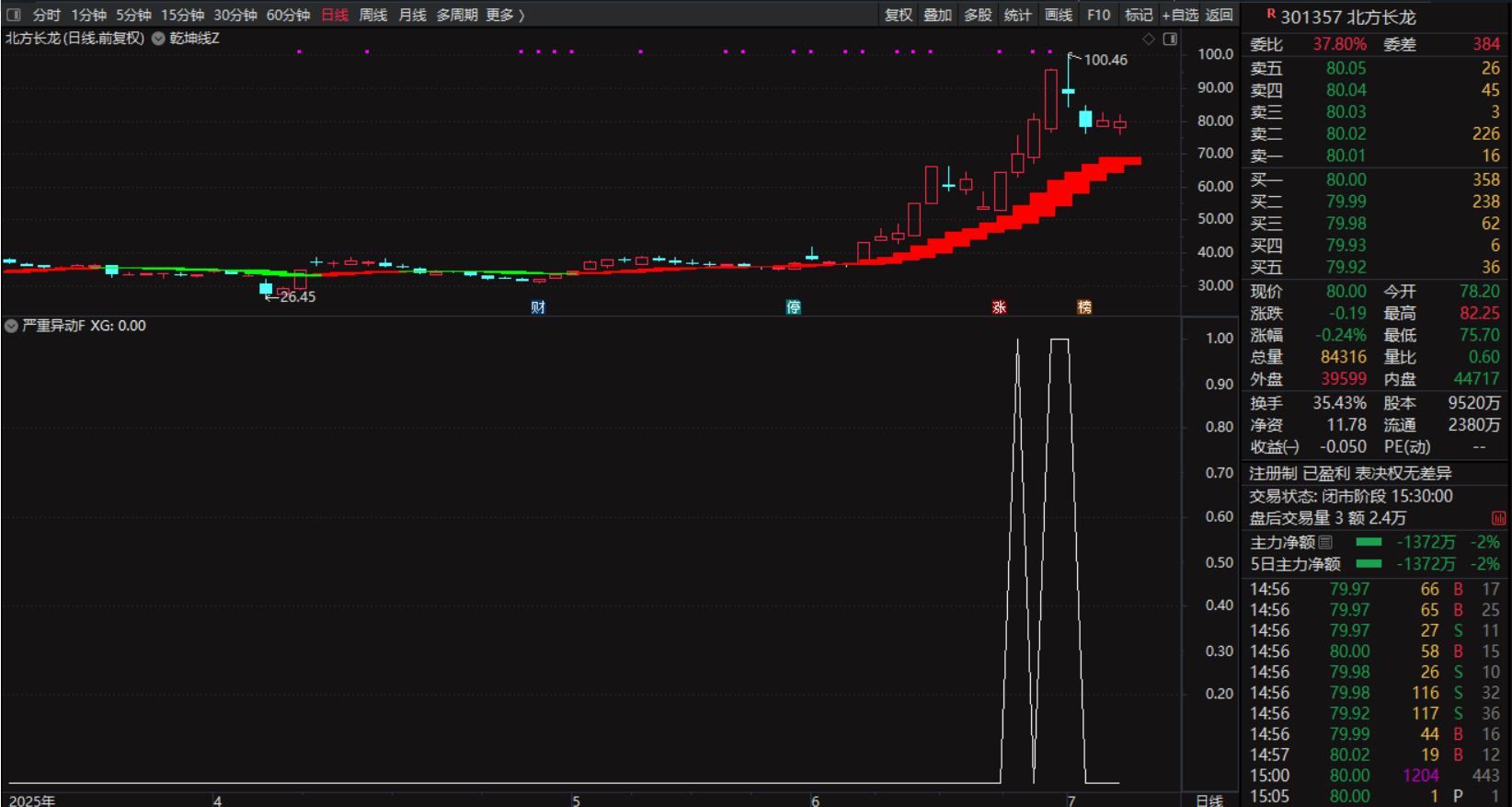The image size is (1512, 807).
Task: Expand the 乾坤线Z indicator dropdown
Action: coord(158,39)
